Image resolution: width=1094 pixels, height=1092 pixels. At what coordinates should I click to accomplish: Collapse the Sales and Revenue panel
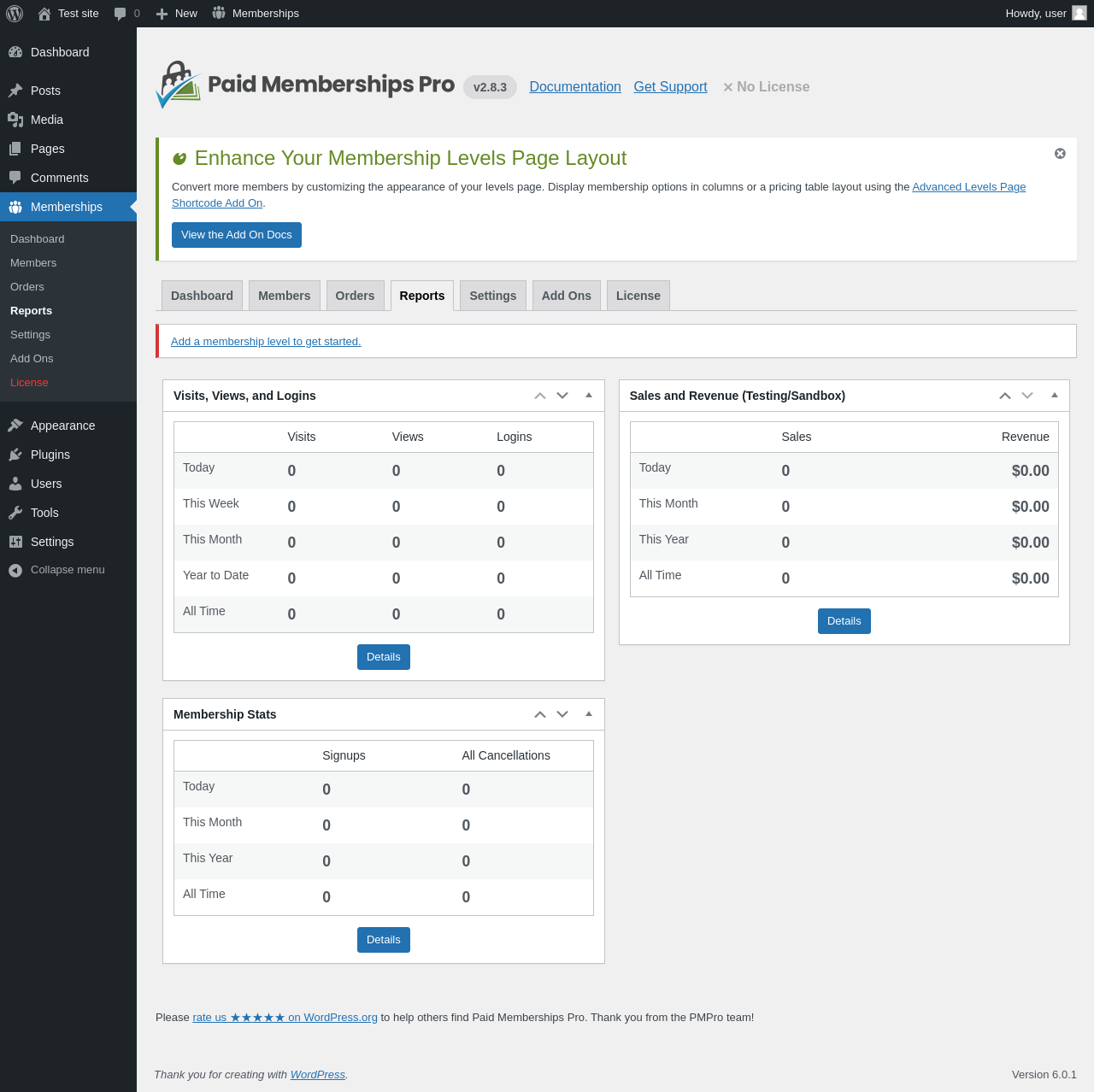click(x=1055, y=396)
